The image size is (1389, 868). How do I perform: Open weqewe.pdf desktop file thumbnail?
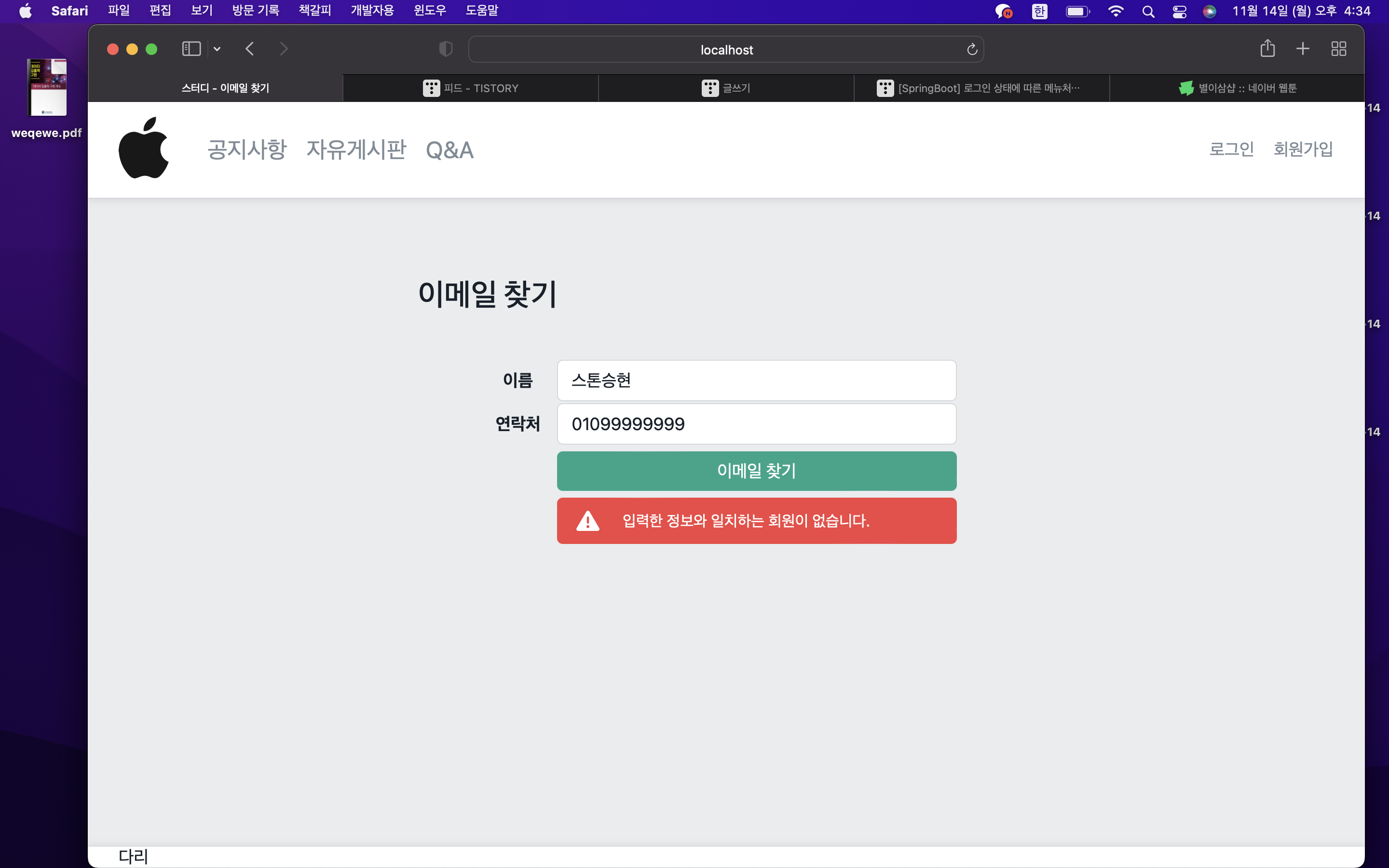pyautogui.click(x=47, y=87)
